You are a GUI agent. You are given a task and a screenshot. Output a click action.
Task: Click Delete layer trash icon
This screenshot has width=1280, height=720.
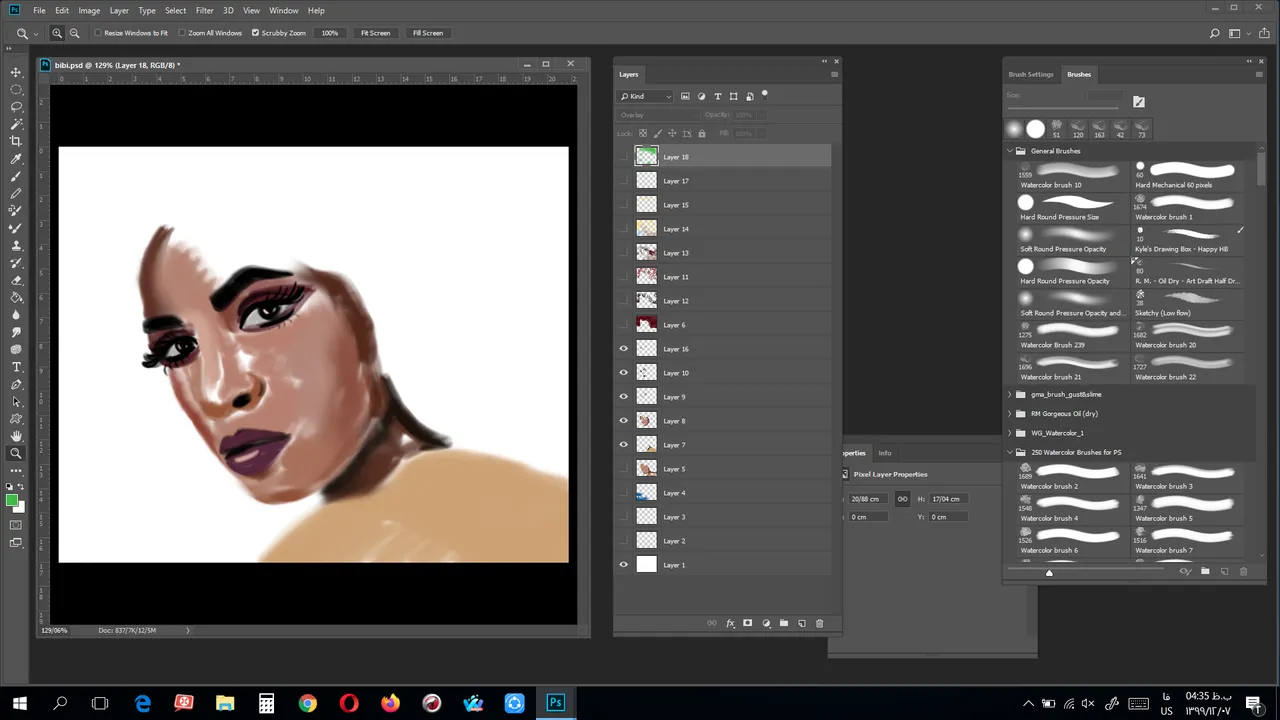pyautogui.click(x=819, y=623)
